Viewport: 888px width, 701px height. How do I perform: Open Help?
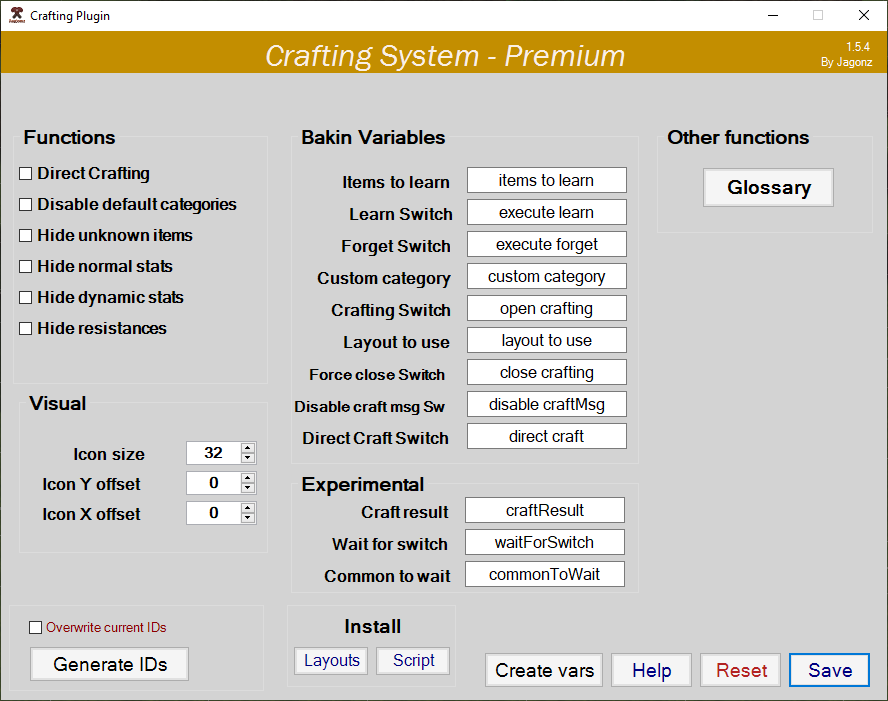651,670
